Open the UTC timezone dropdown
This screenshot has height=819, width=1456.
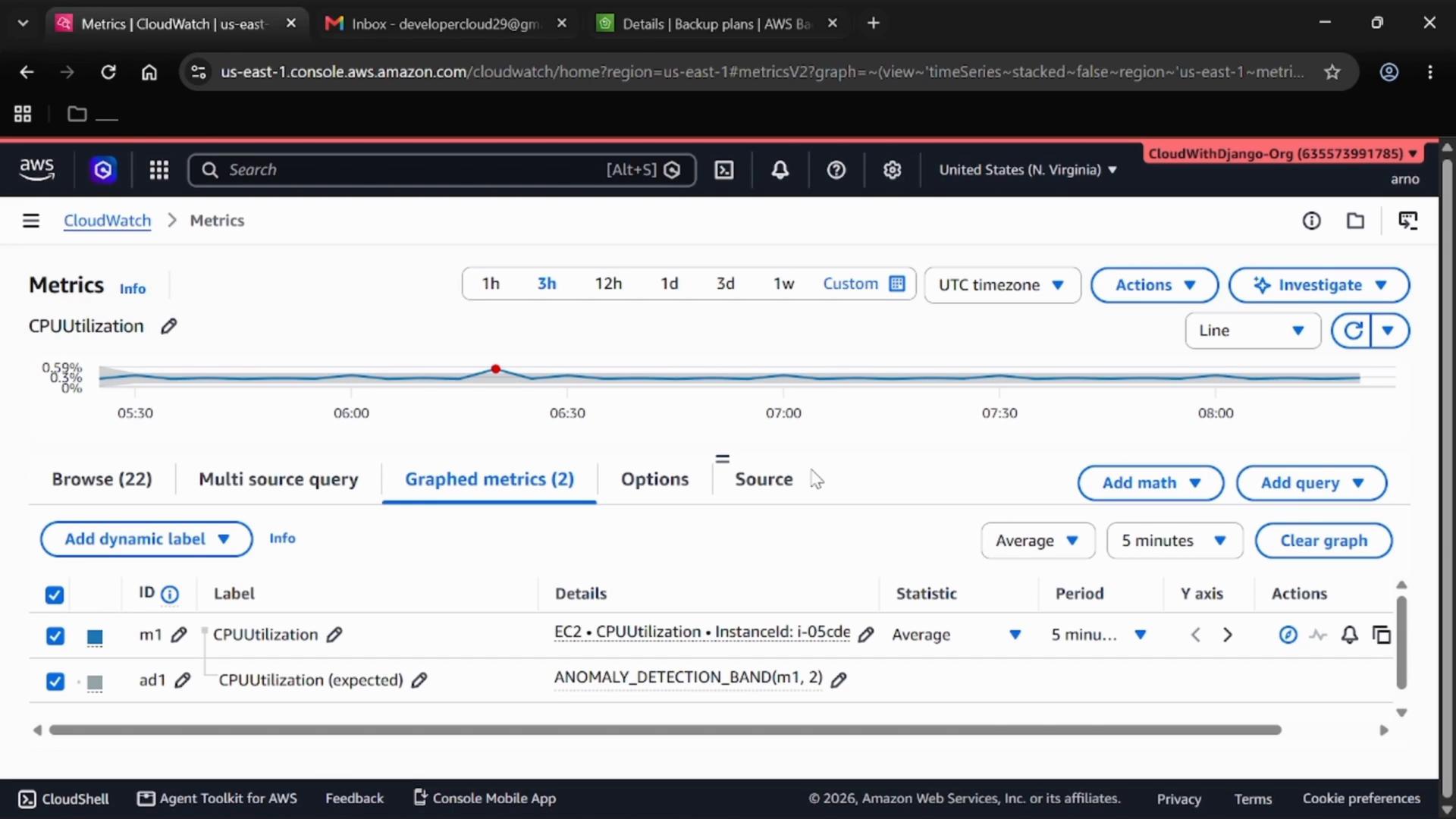1002,285
